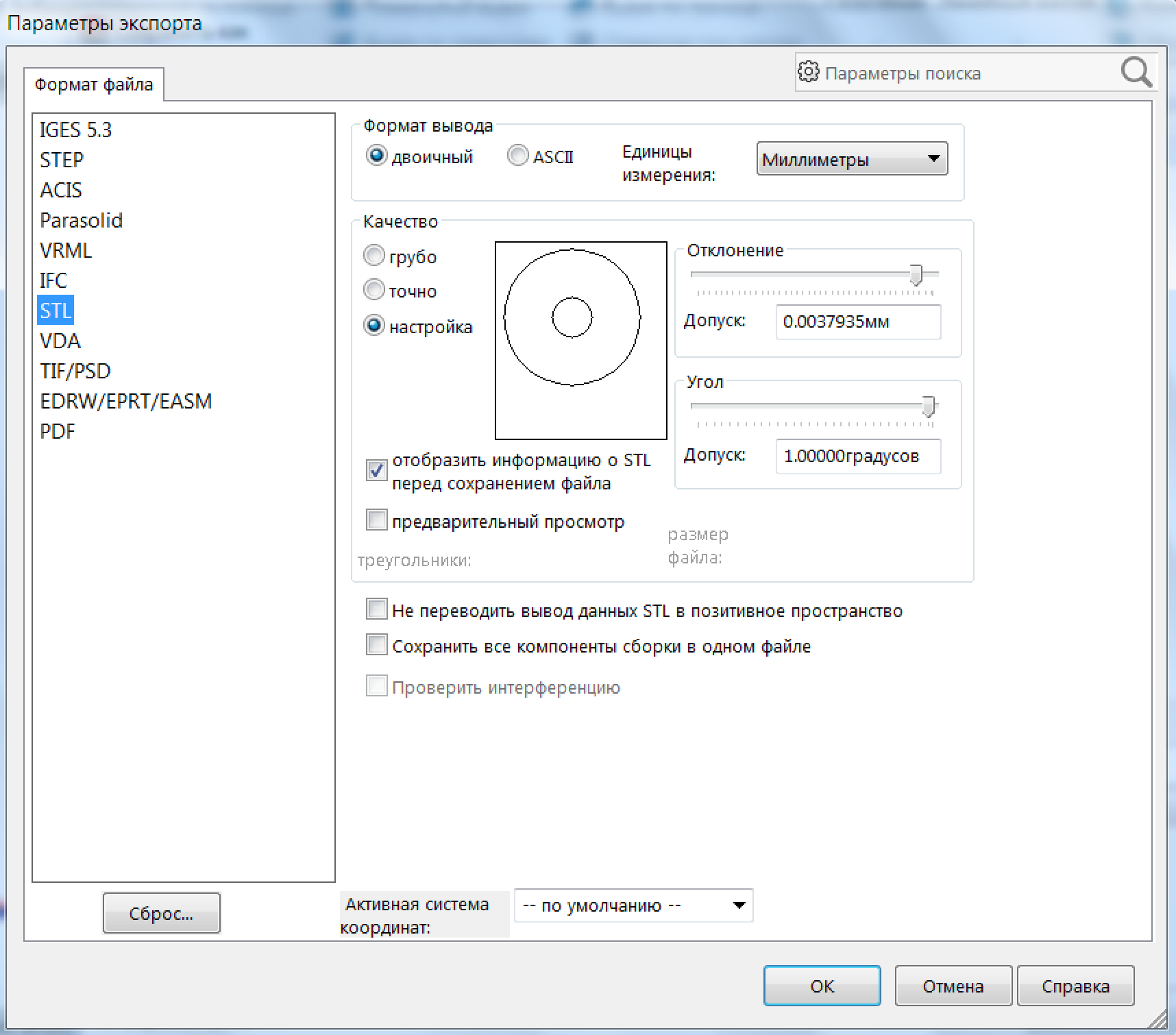This screenshot has width=1176, height=1035.
Task: Click the circle quality preview thumbnail
Action: 581,340
